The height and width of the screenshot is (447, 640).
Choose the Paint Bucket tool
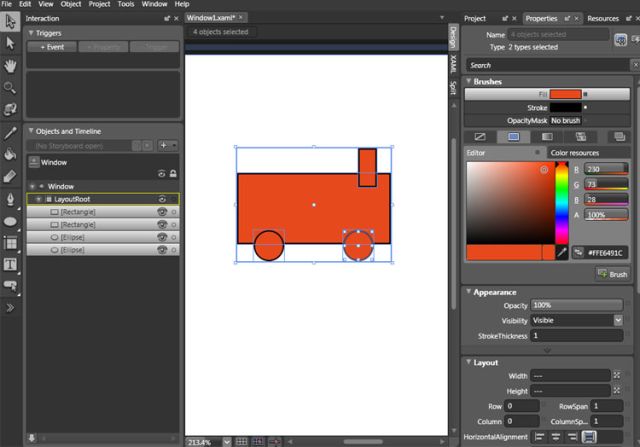[10, 154]
